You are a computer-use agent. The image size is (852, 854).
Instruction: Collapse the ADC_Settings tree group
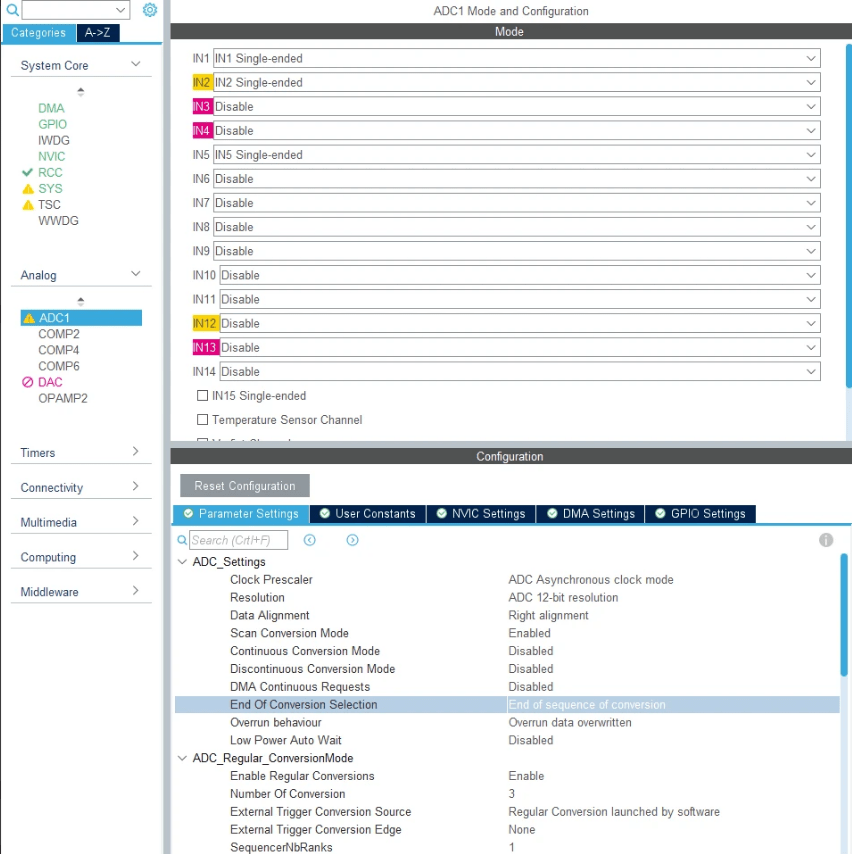pos(182,562)
